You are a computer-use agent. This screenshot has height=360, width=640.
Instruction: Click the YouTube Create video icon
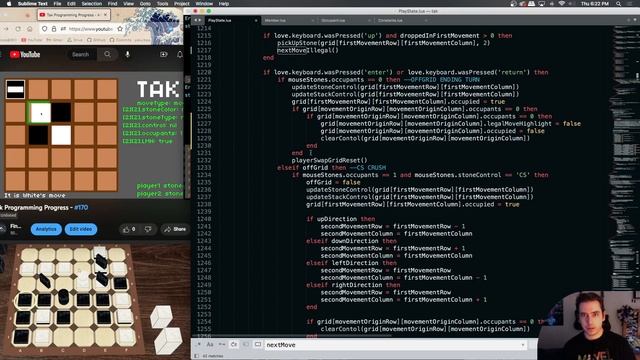[164, 54]
